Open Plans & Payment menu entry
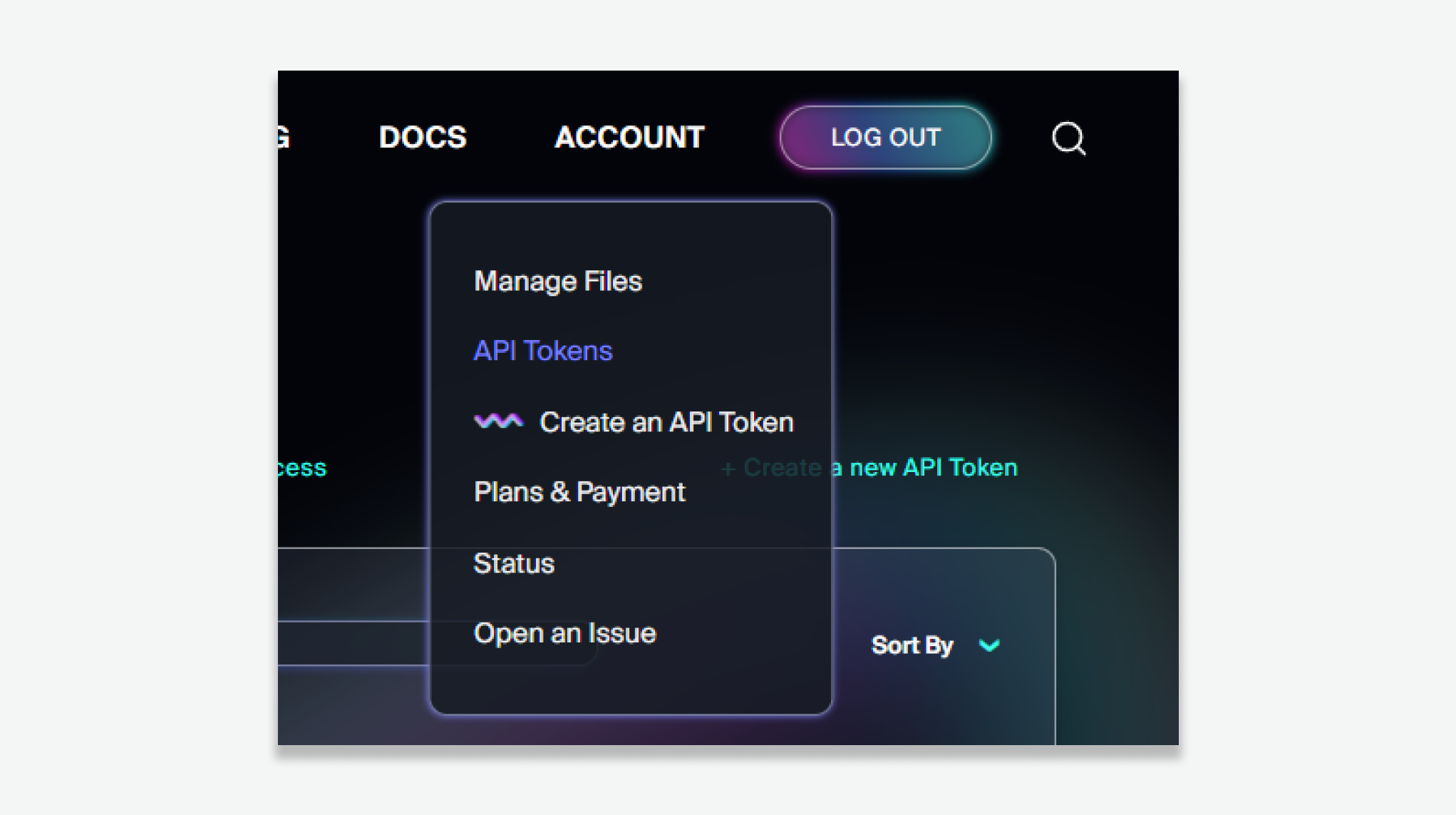Screen dimensions: 1456x815 (x=579, y=492)
